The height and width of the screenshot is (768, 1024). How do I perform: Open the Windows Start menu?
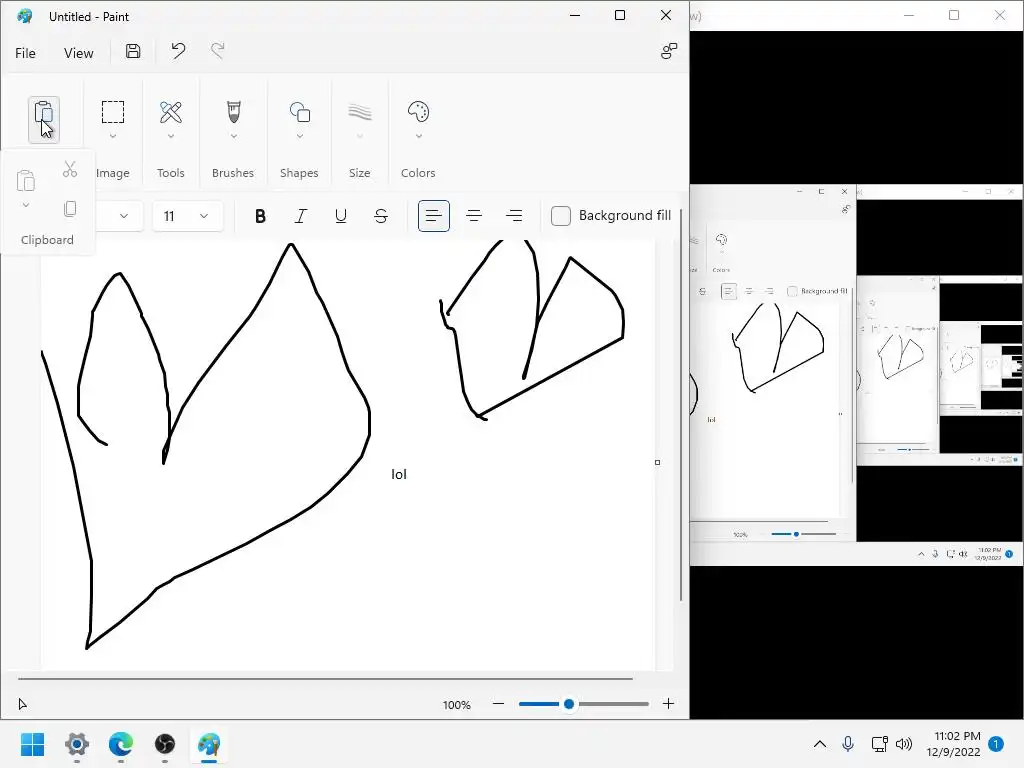pyautogui.click(x=33, y=744)
